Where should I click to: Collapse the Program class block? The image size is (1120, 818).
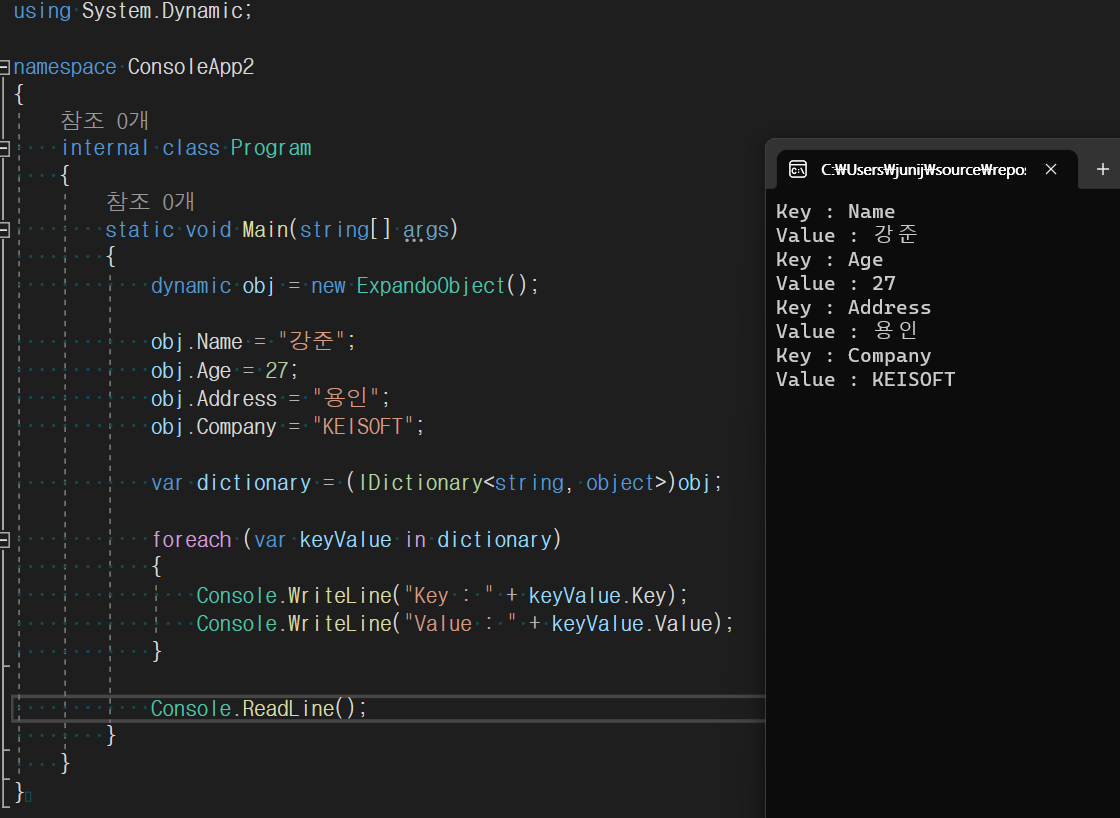tap(5, 148)
